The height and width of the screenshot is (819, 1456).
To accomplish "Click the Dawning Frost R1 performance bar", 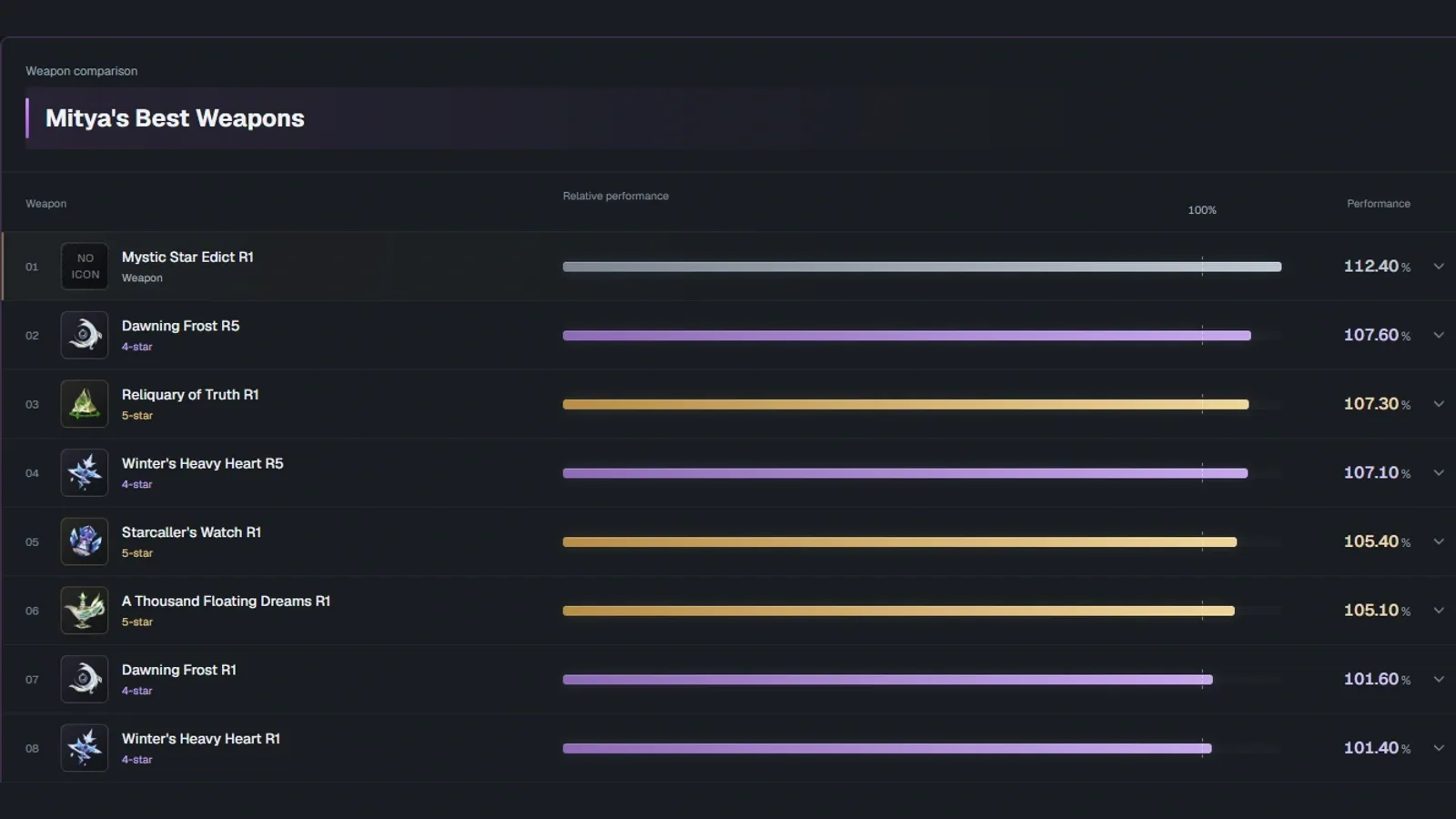I will coord(887,680).
